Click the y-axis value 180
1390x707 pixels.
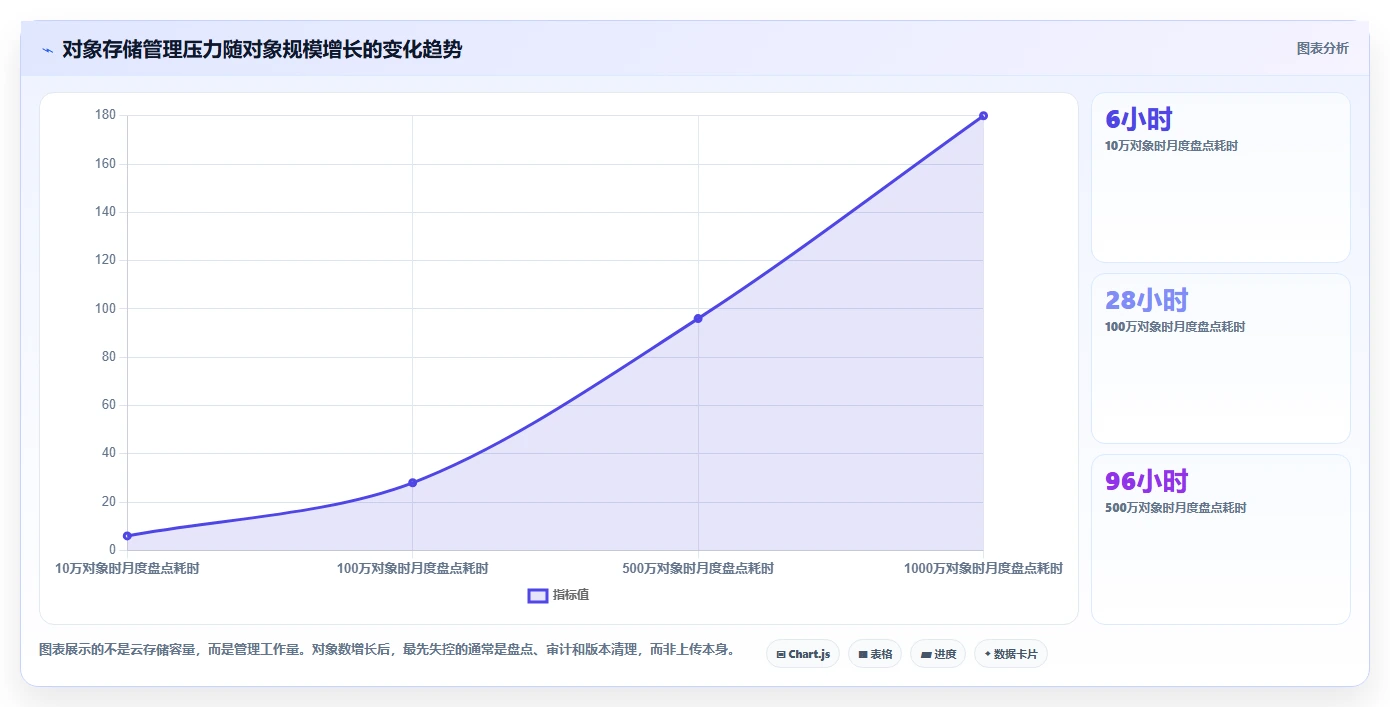point(106,116)
